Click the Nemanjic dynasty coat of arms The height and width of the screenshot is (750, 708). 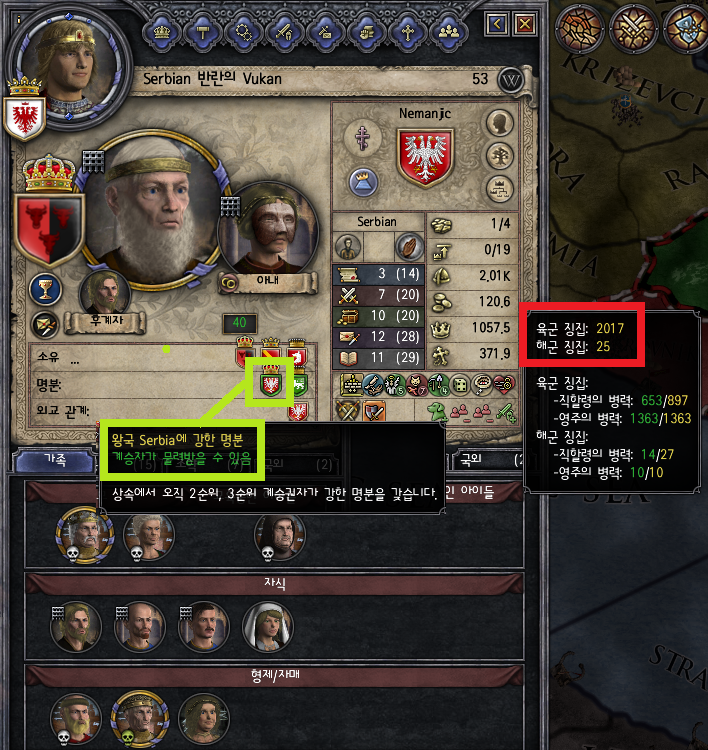click(425, 156)
